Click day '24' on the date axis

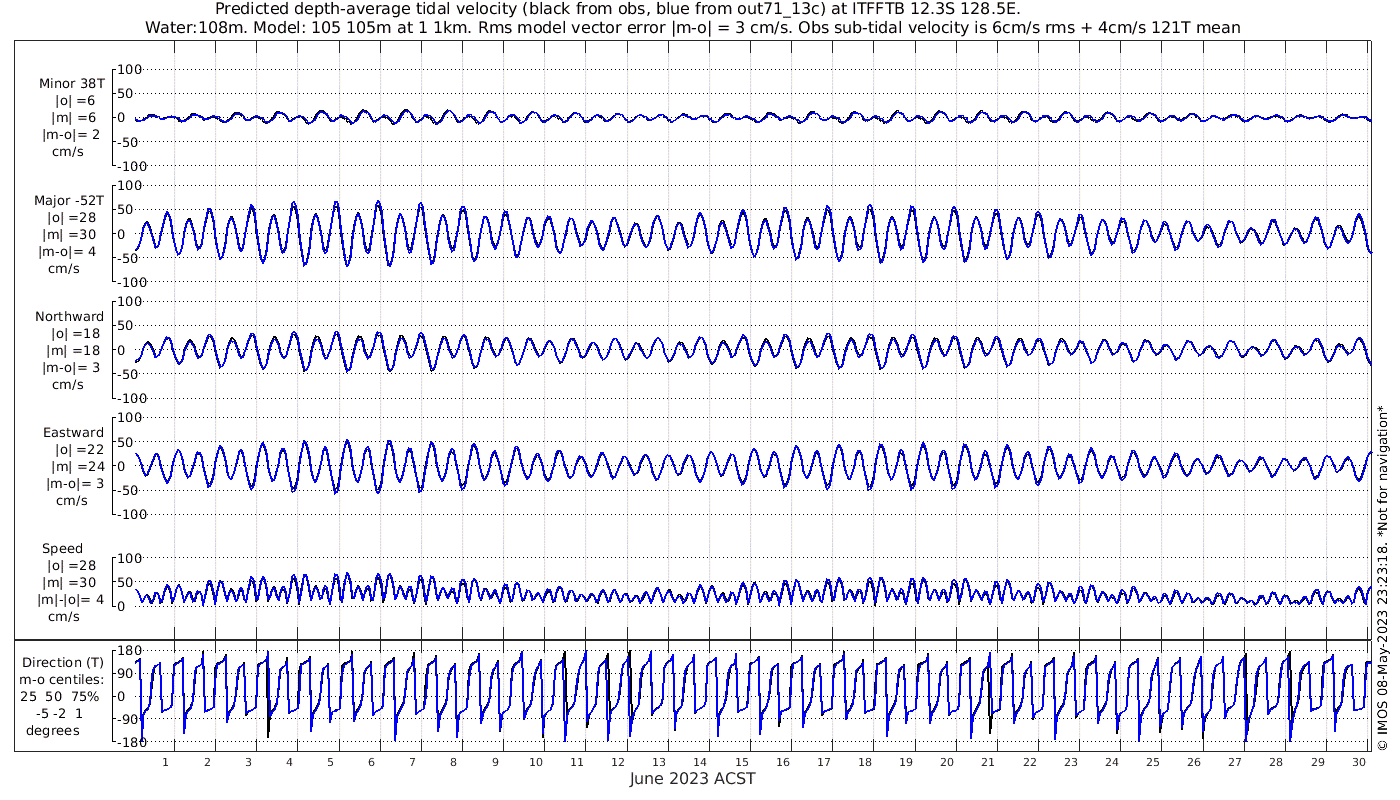(1112, 761)
